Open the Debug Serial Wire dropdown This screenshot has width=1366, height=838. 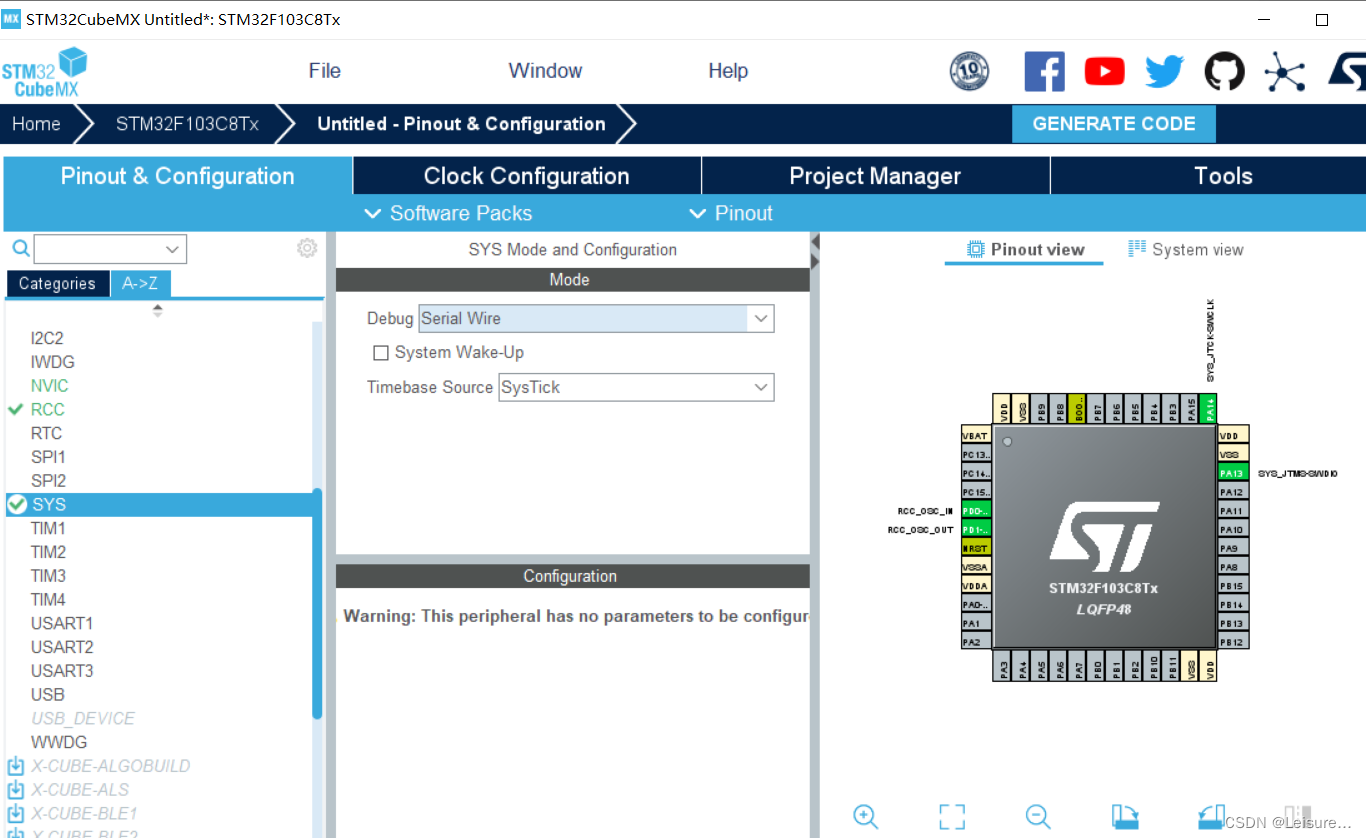761,319
